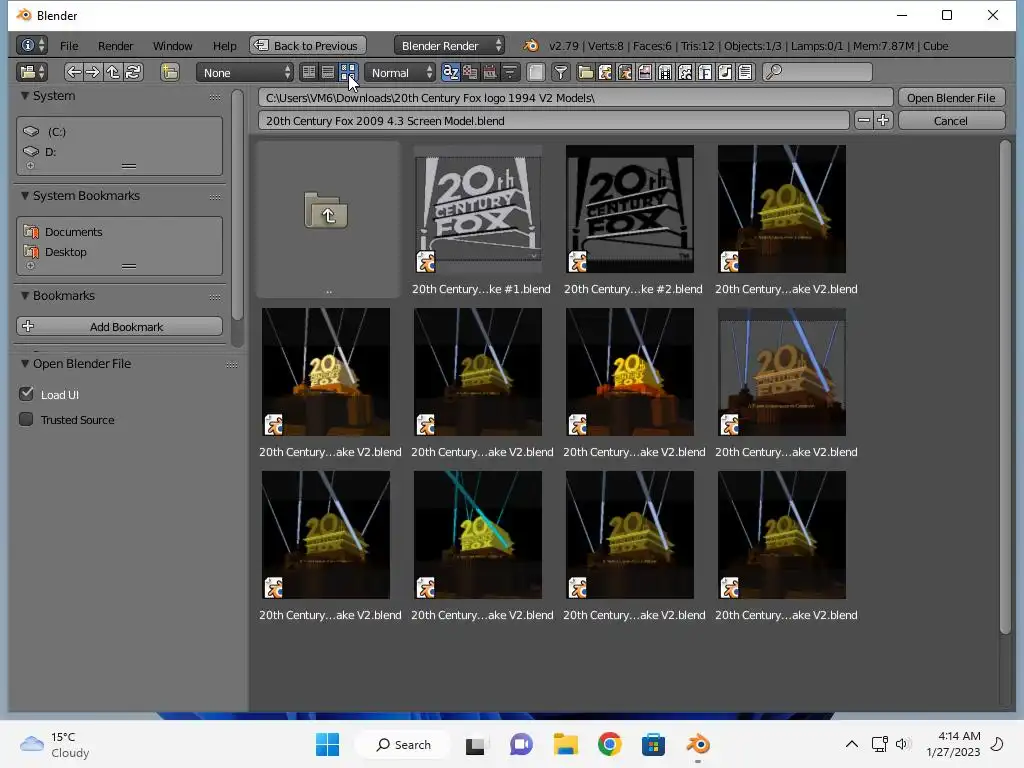1024x768 pixels.
Task: Toggle filter for script files
Action: point(685,72)
